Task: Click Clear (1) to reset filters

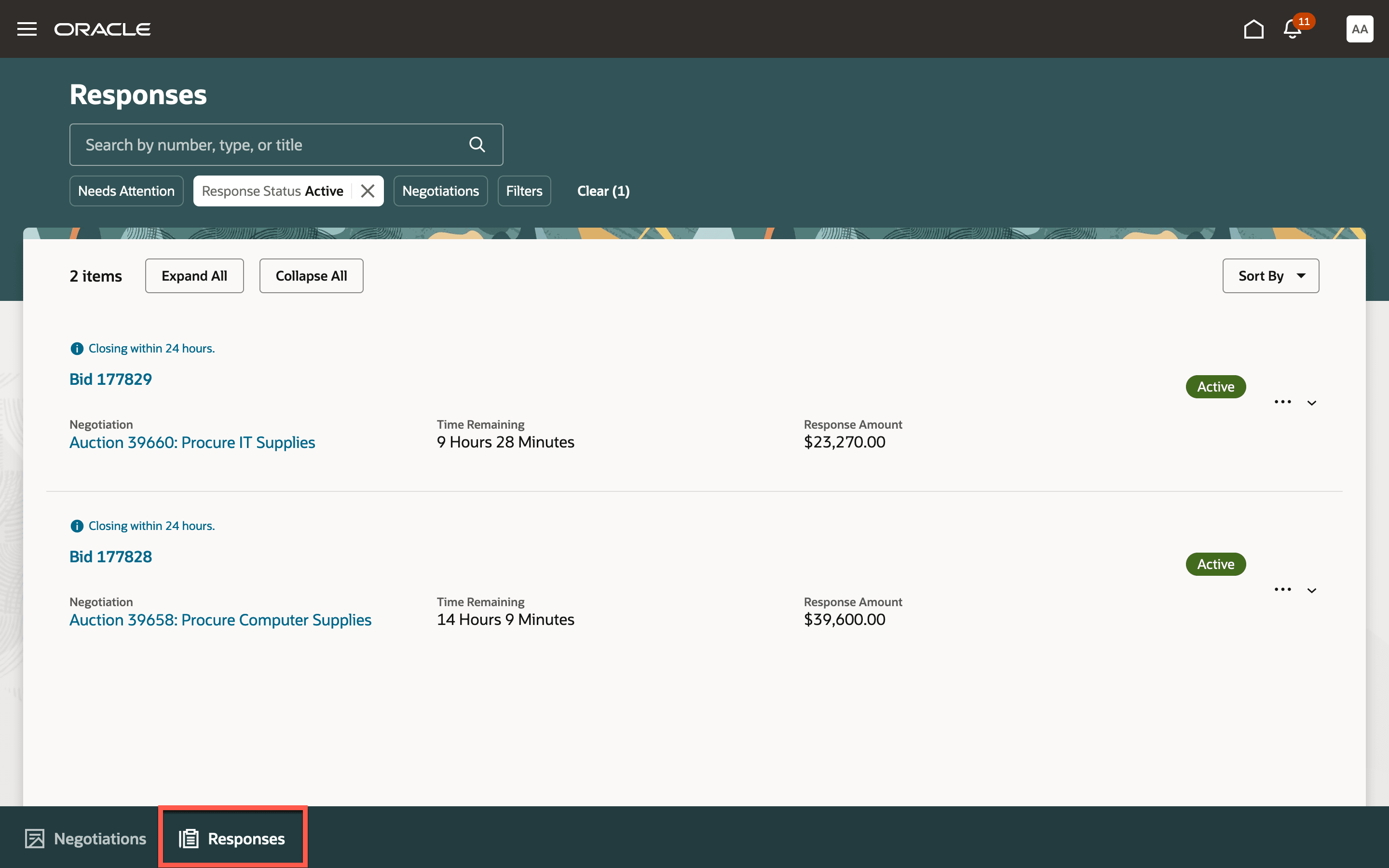Action: click(x=603, y=191)
